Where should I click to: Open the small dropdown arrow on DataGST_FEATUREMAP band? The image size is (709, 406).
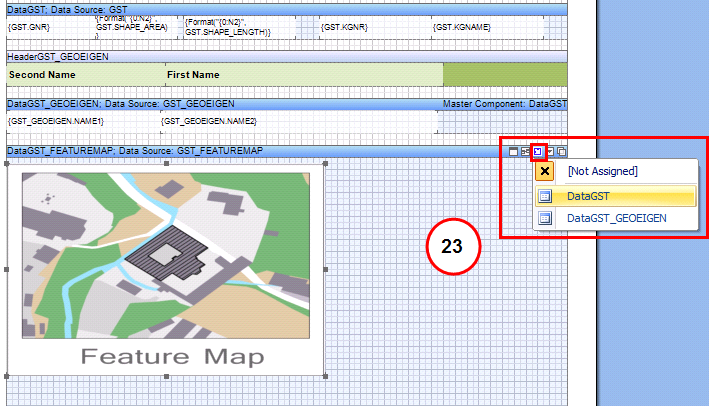click(x=550, y=151)
